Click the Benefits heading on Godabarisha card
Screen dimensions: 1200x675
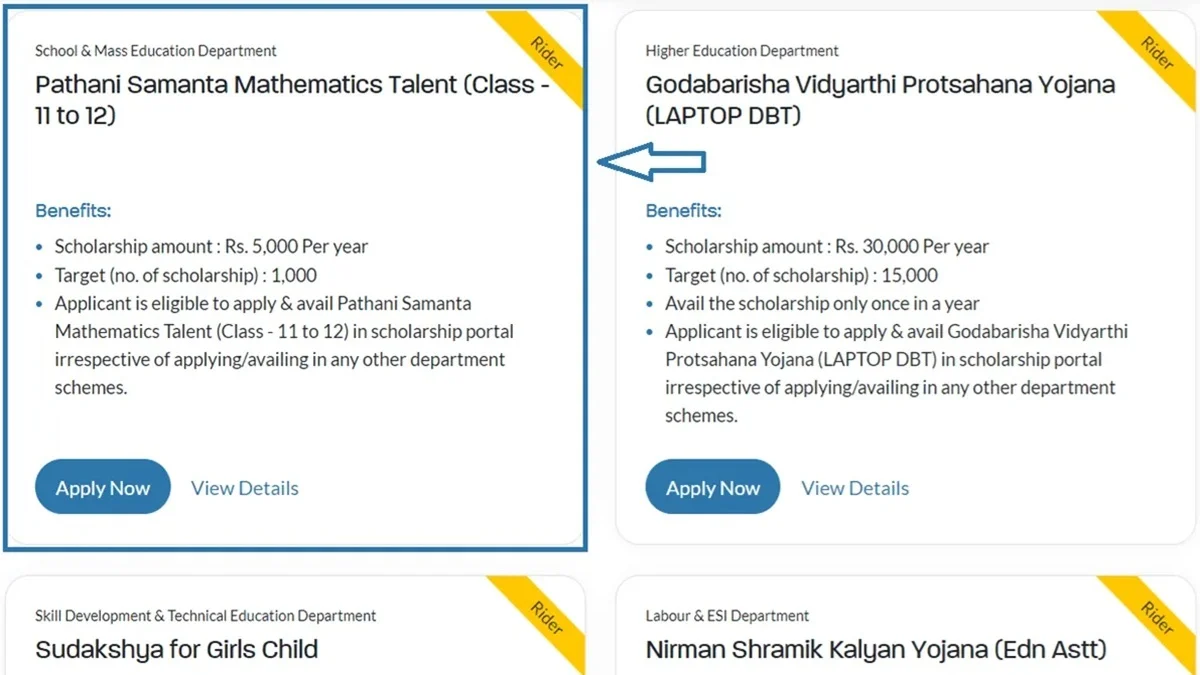point(684,211)
